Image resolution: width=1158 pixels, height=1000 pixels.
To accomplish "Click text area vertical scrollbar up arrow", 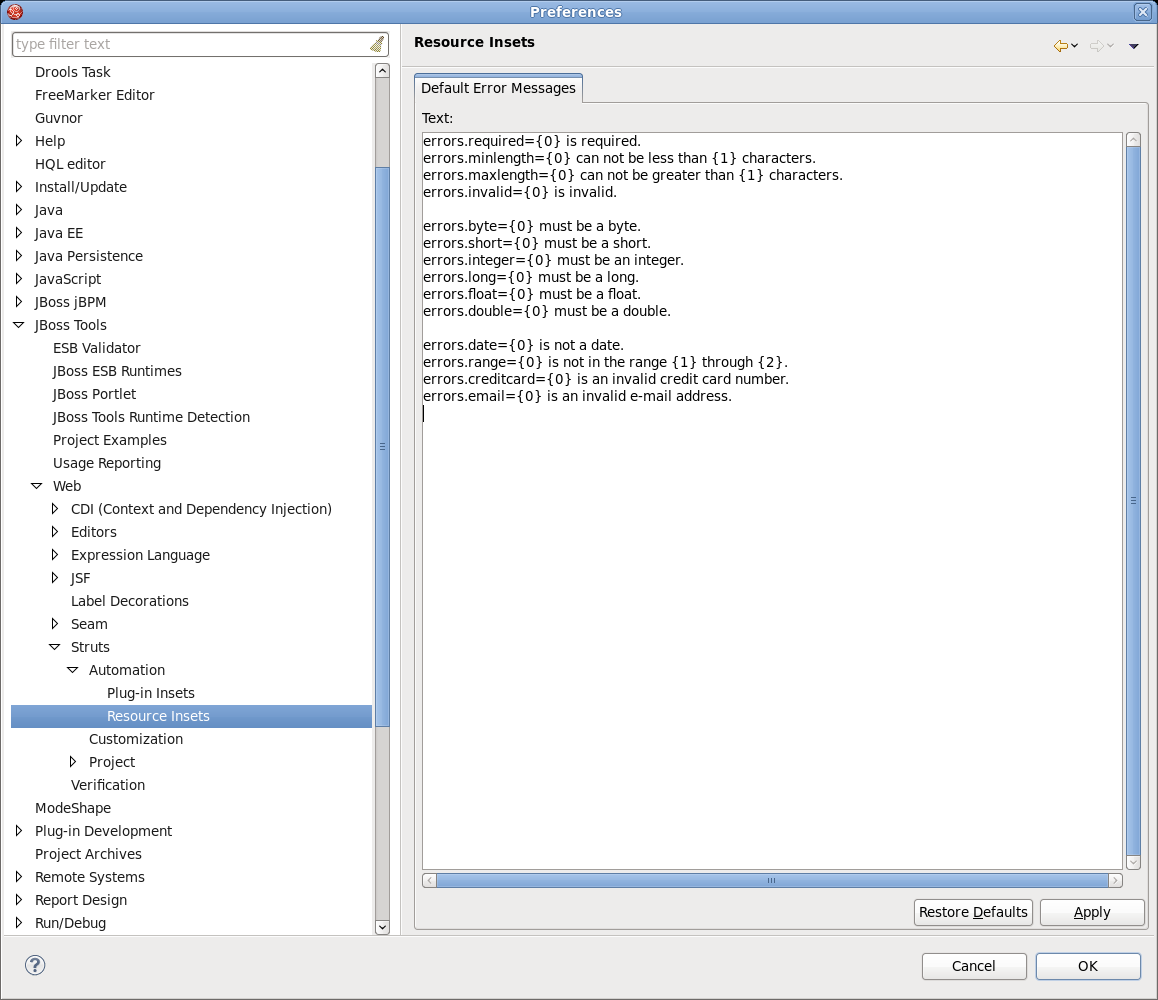I will [1134, 140].
